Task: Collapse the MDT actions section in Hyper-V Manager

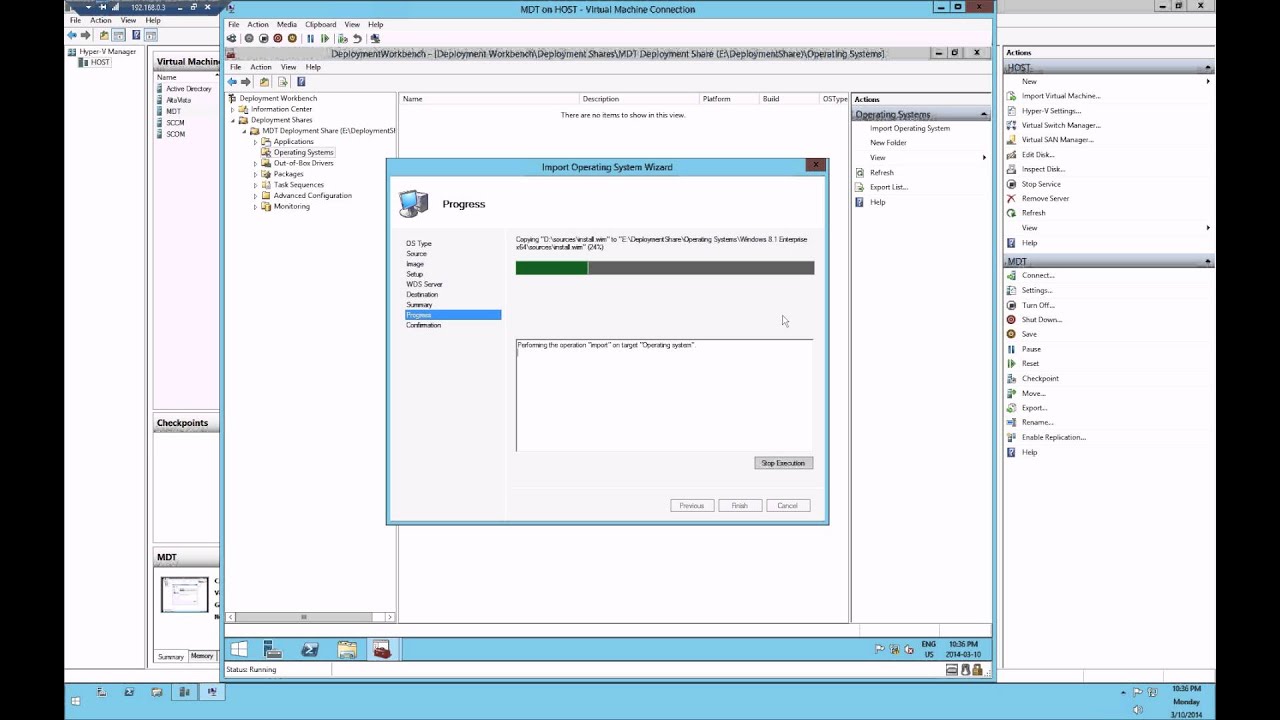Action: 1208,262
